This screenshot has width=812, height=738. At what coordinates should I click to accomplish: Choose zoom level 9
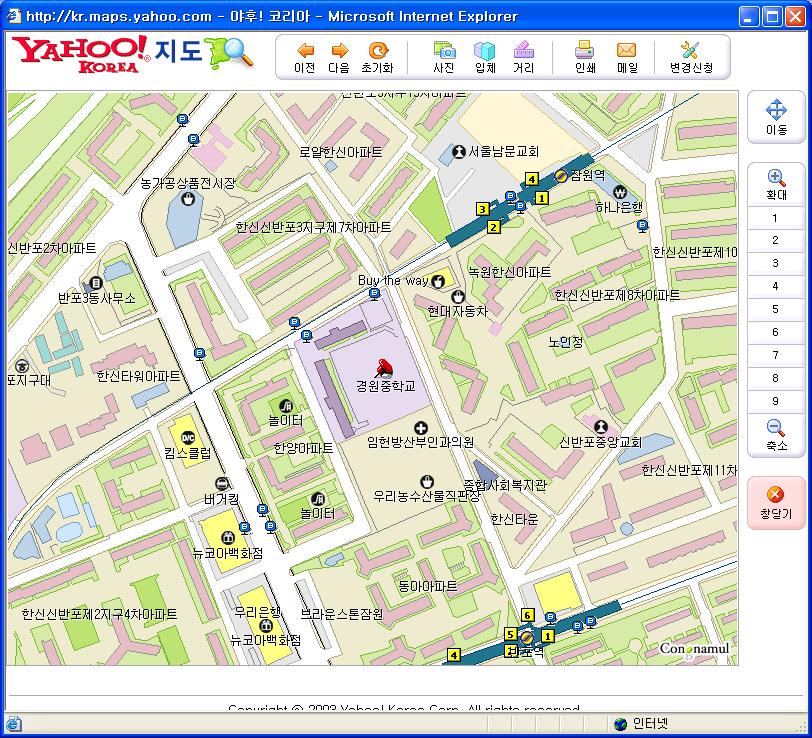(775, 401)
